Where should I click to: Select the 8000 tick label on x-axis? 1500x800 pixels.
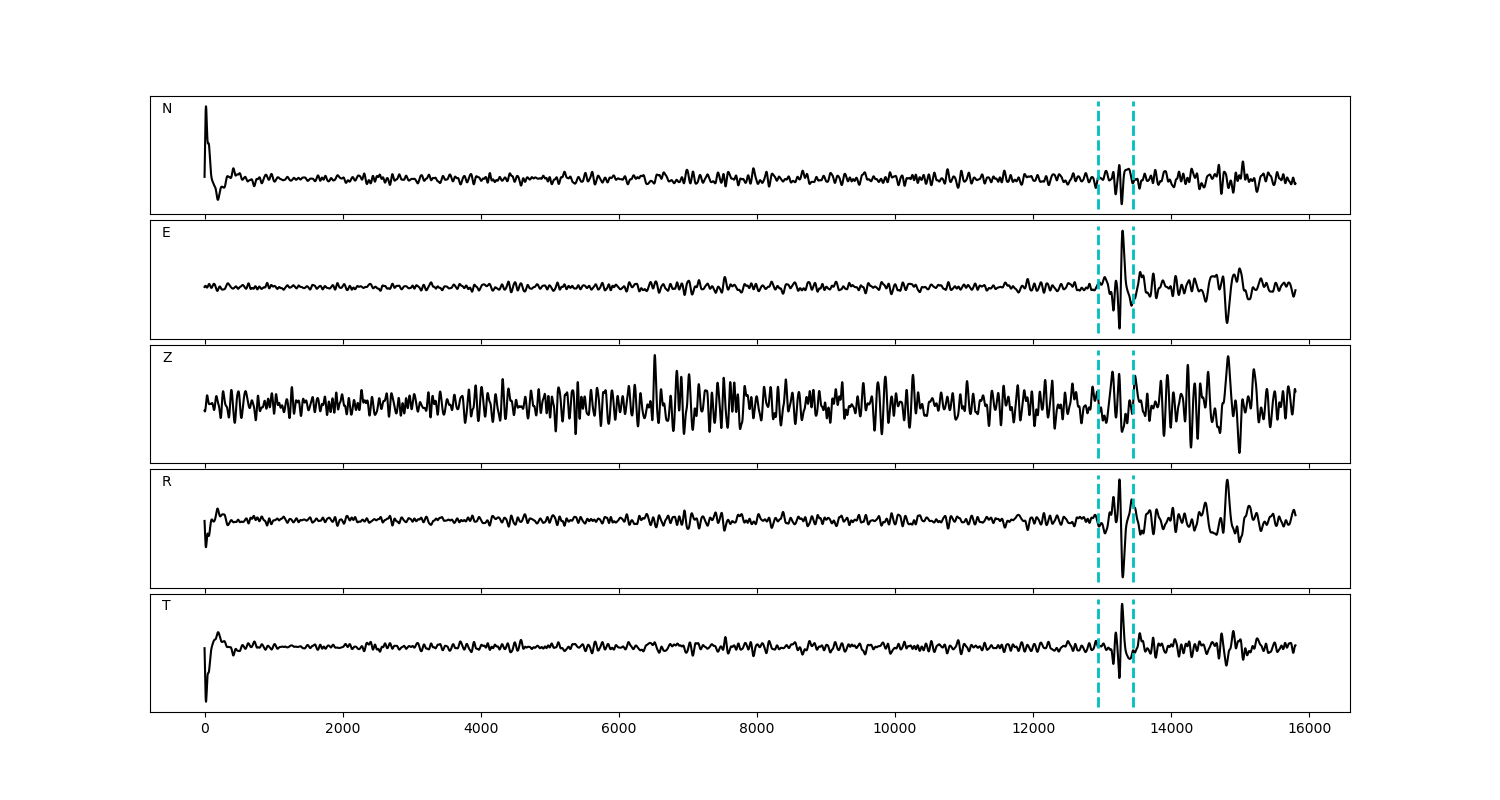point(757,730)
